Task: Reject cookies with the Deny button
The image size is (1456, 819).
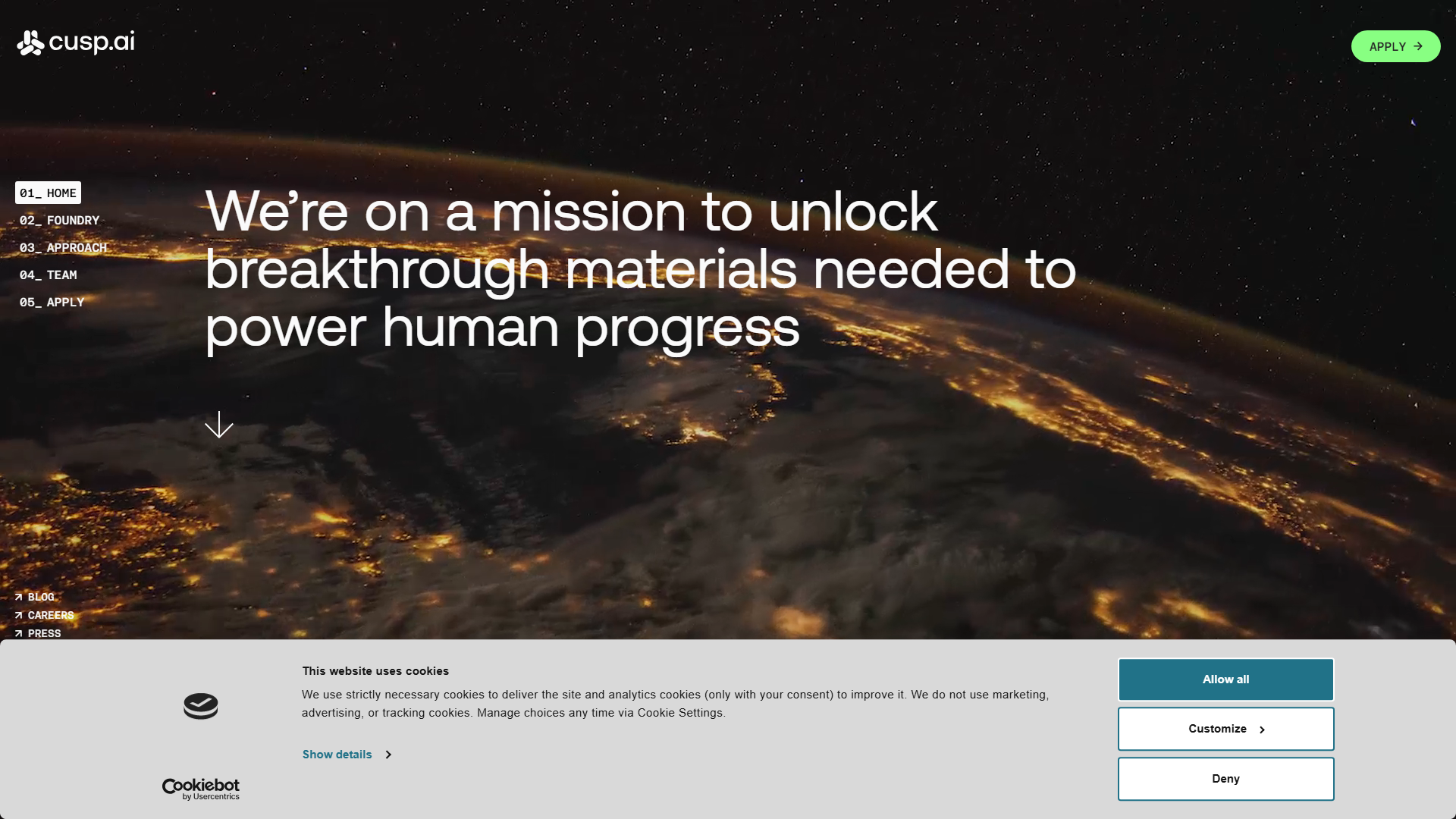Action: point(1225,779)
